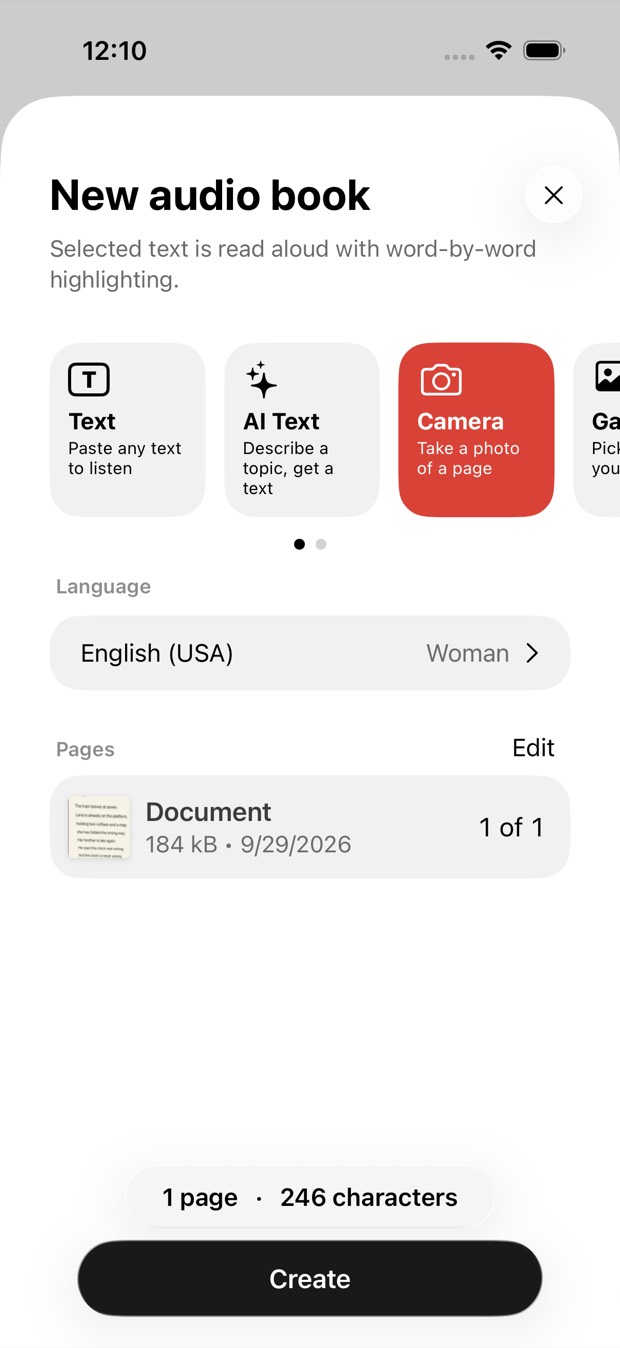The height and width of the screenshot is (1348, 620).
Task: Tap the 1 page · 246 characters summary
Action: [x=310, y=1197]
